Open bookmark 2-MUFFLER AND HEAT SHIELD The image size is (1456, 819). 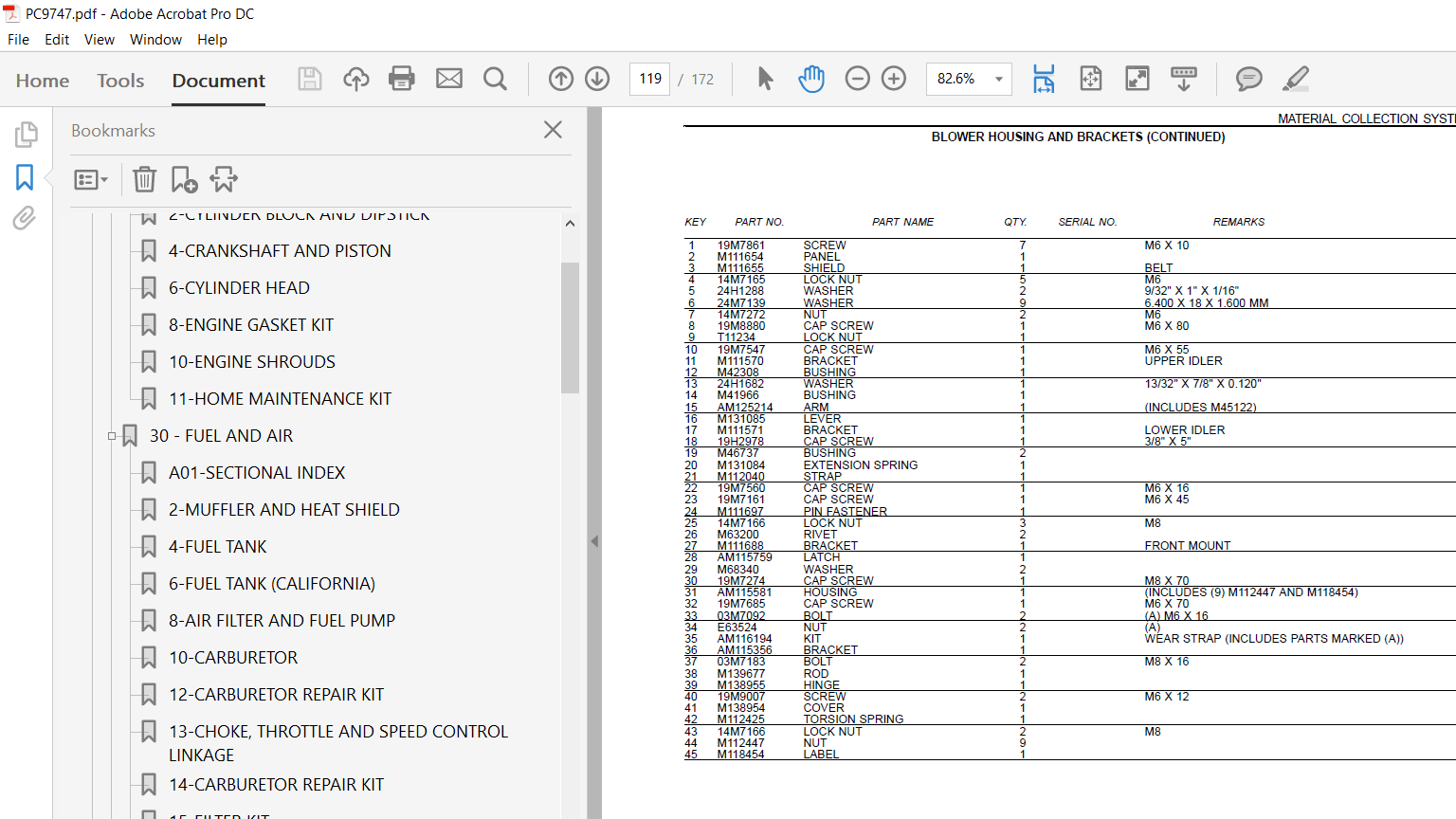pyautogui.click(x=284, y=510)
